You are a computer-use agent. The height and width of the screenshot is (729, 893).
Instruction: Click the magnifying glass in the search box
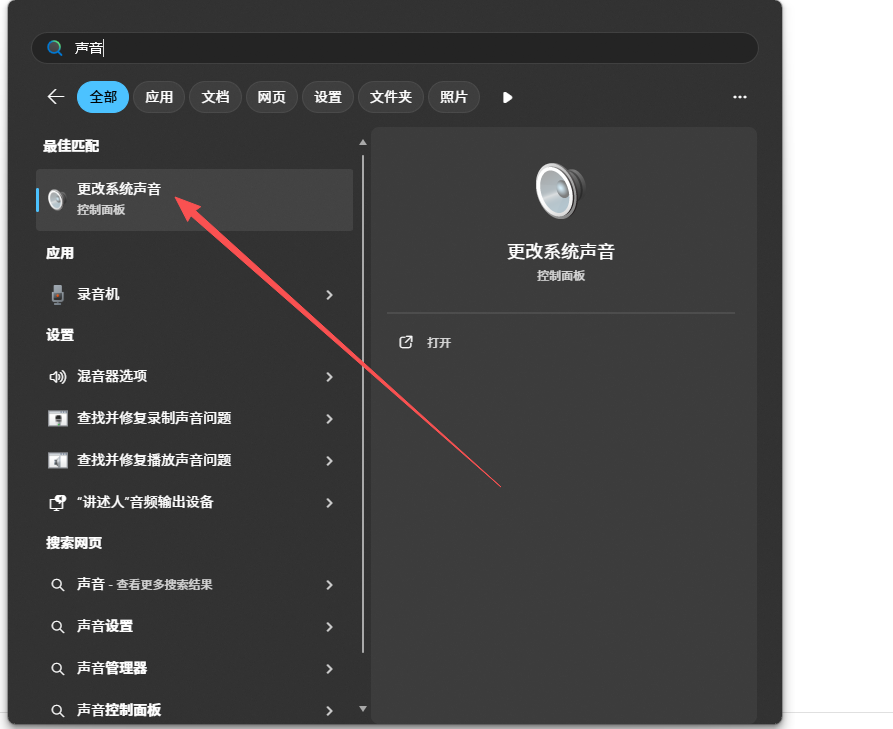(53, 47)
